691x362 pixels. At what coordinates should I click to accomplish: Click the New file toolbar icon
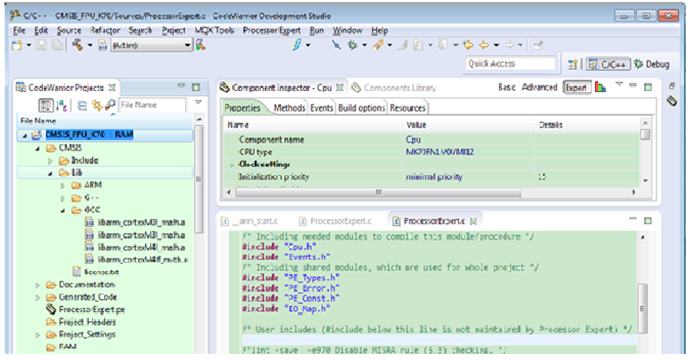[17, 45]
